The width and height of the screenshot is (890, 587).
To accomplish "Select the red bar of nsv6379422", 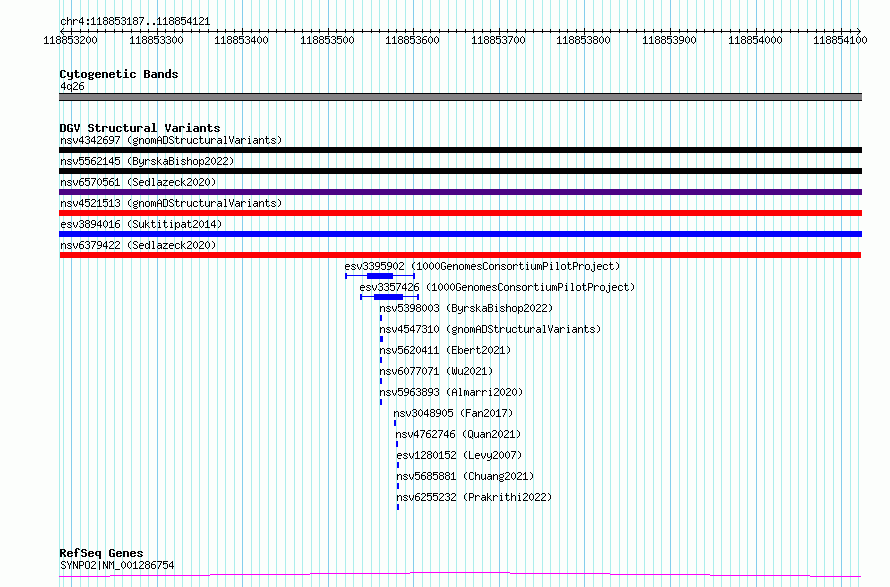I will (460, 255).
